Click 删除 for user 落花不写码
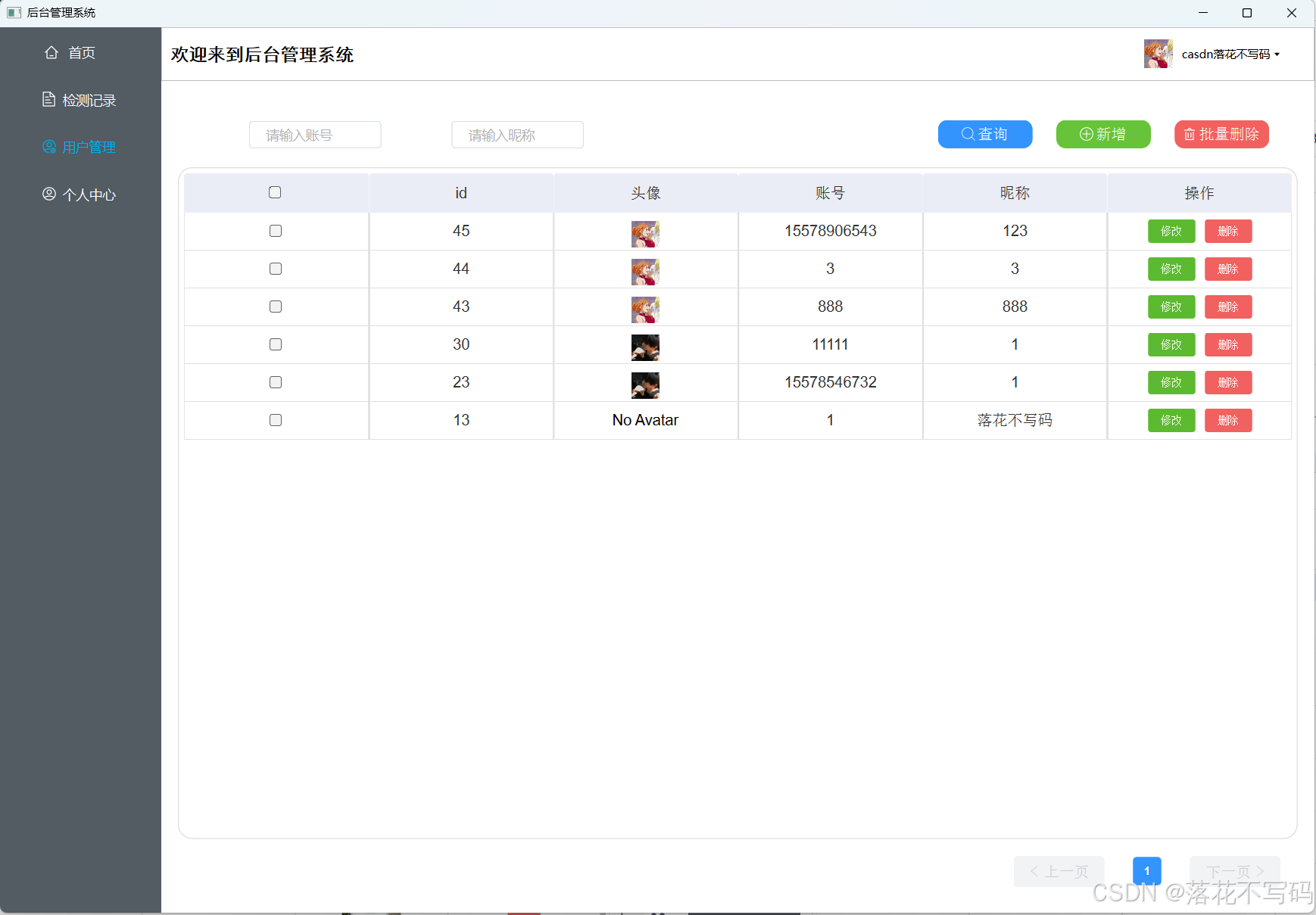Screen dimensions: 1316x915 click(x=1228, y=420)
